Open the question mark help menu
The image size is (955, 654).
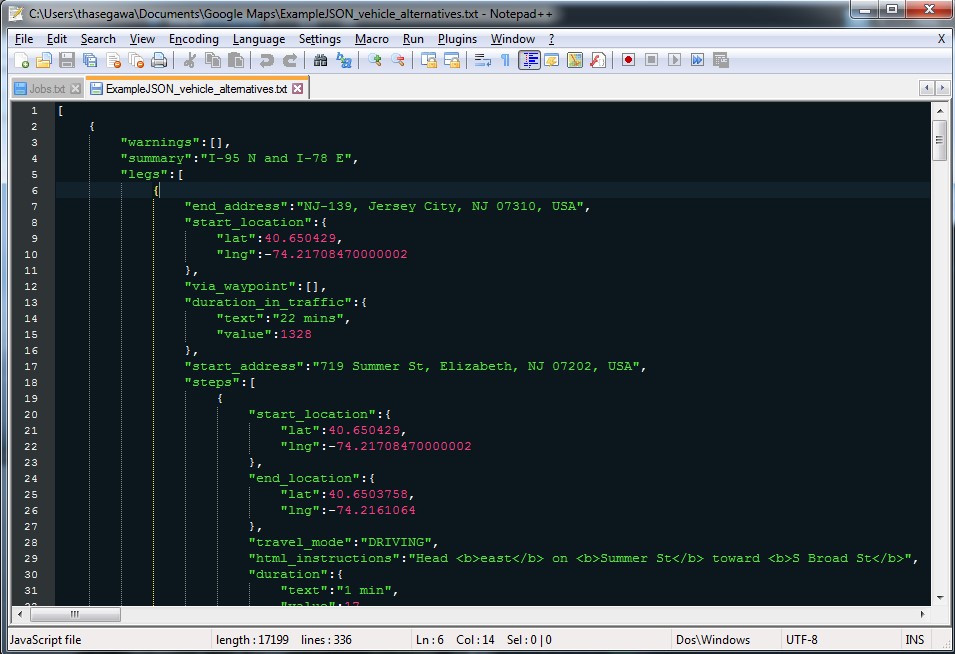551,39
